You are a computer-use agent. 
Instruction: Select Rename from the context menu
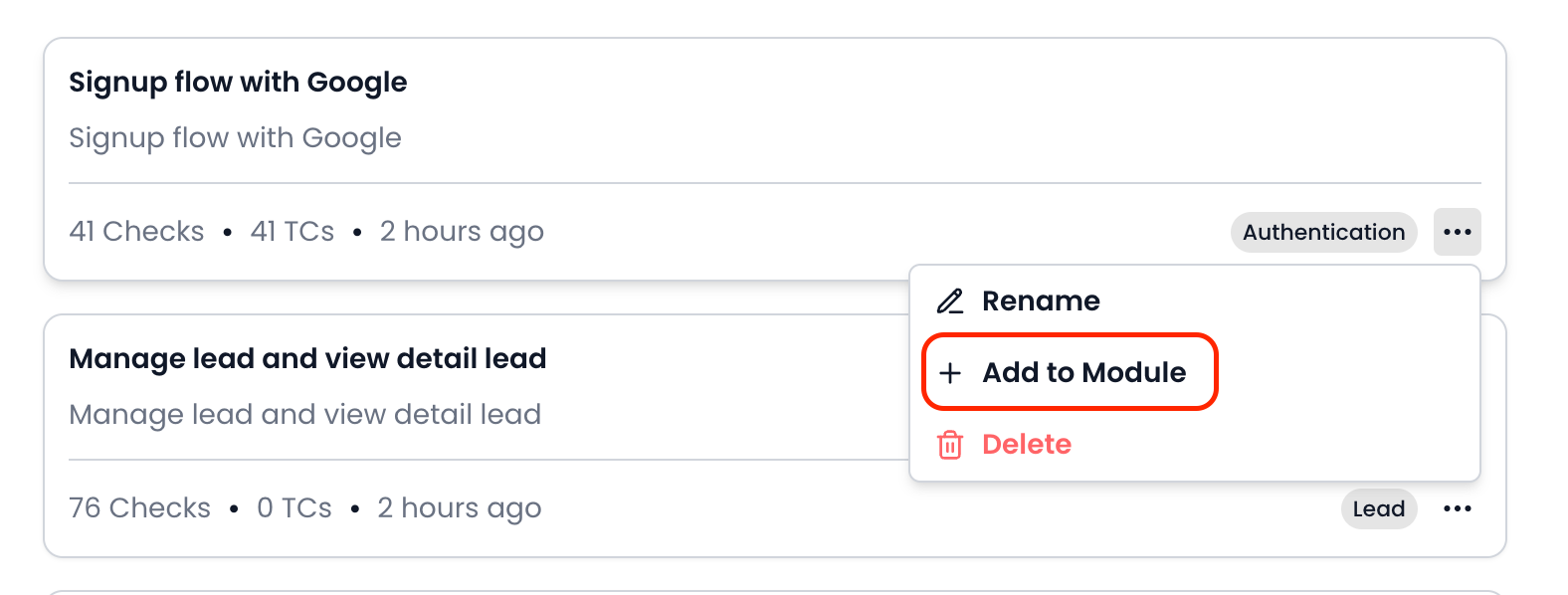coord(1041,300)
